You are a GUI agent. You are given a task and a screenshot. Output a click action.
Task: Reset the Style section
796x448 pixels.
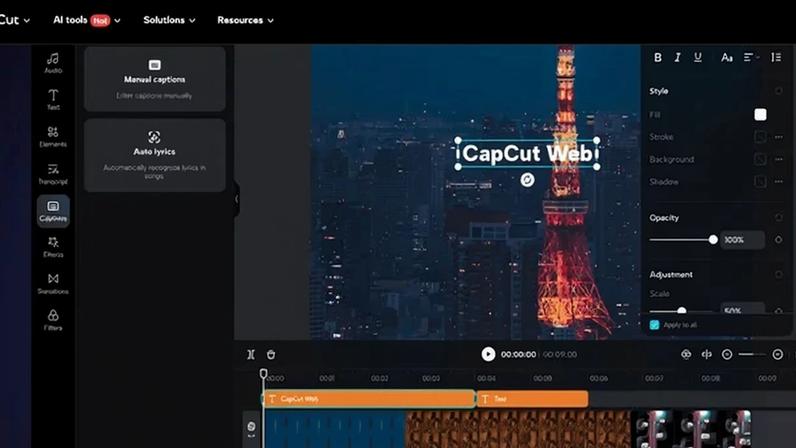point(778,91)
